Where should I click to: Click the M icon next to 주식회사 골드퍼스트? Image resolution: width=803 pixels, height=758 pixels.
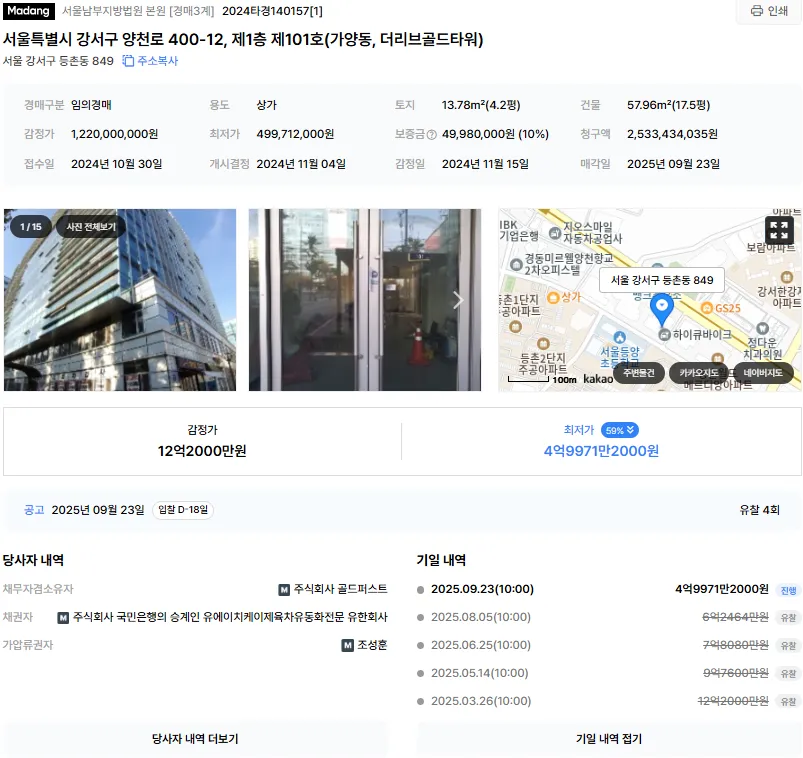point(284,590)
